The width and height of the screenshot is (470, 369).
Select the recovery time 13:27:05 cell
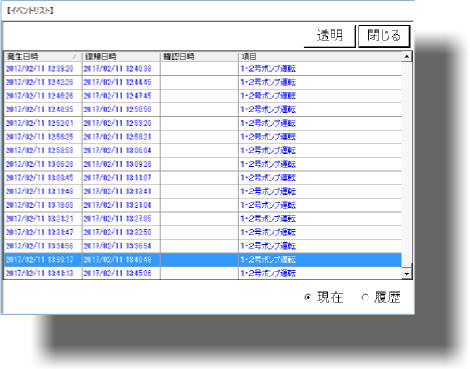point(121,219)
